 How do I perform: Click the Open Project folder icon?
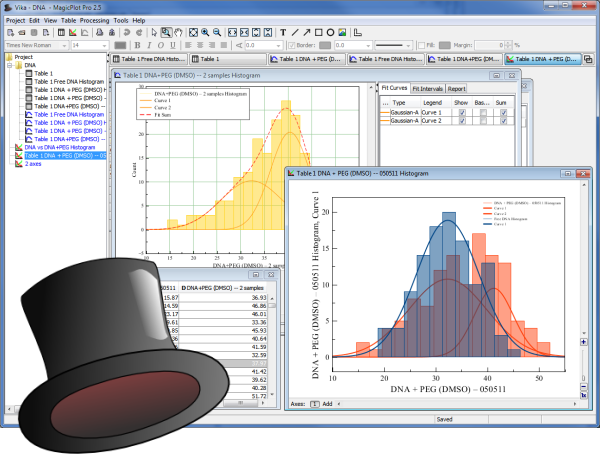coord(22,33)
